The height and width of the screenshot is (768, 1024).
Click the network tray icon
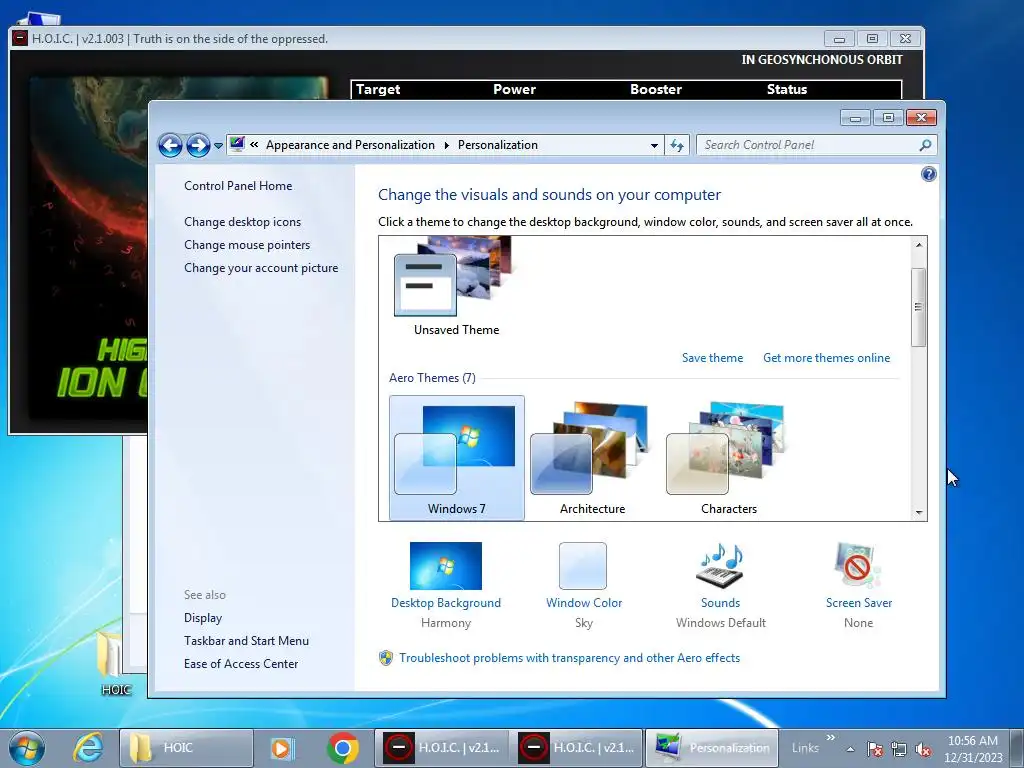pyautogui.click(x=899, y=749)
